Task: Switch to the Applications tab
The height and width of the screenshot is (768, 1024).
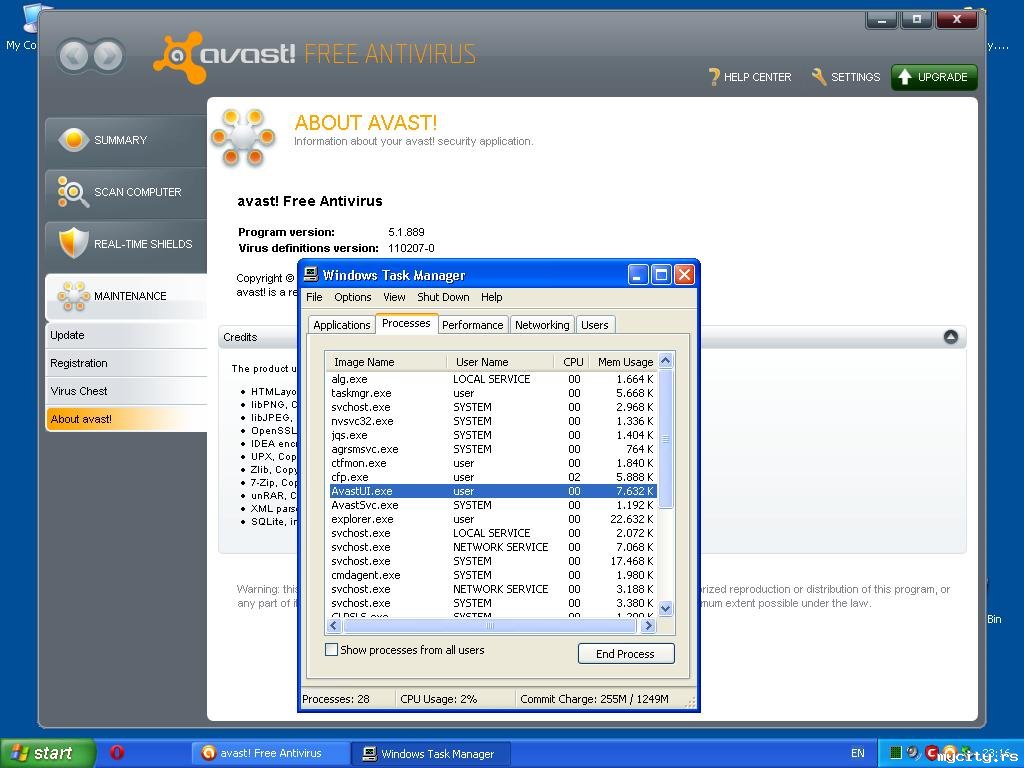Action: [x=342, y=325]
